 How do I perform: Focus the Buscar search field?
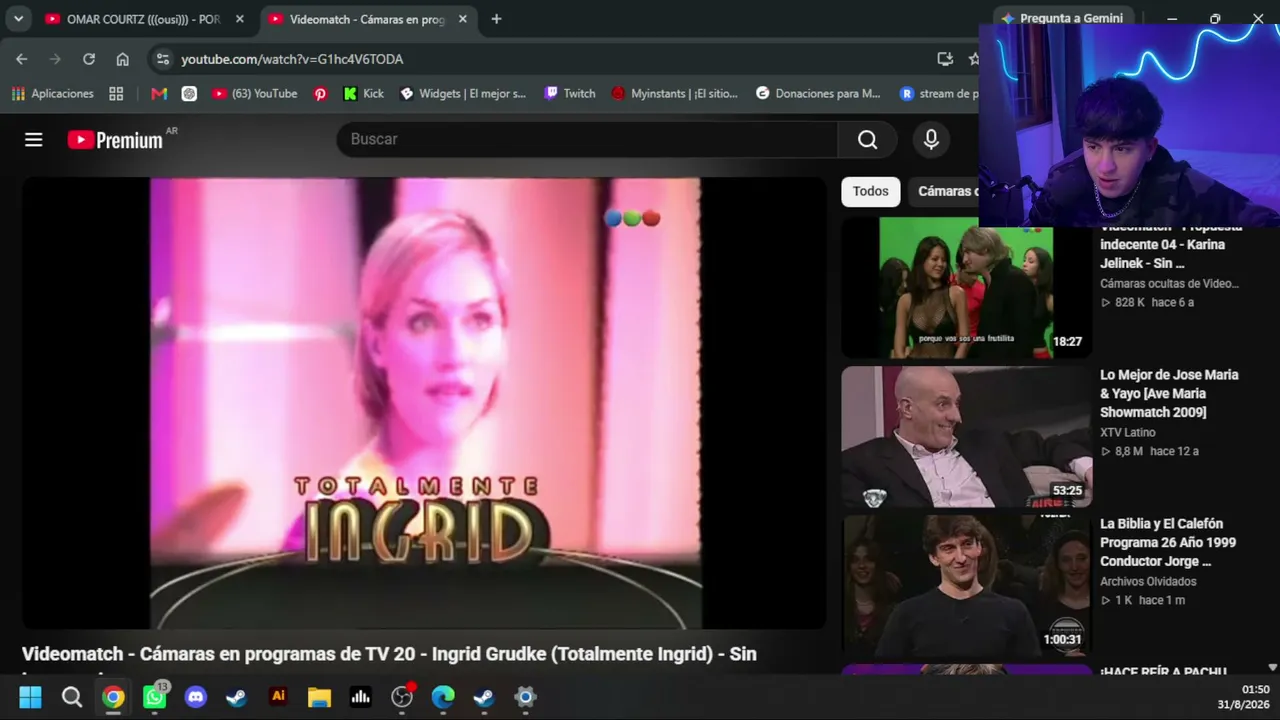coord(587,139)
